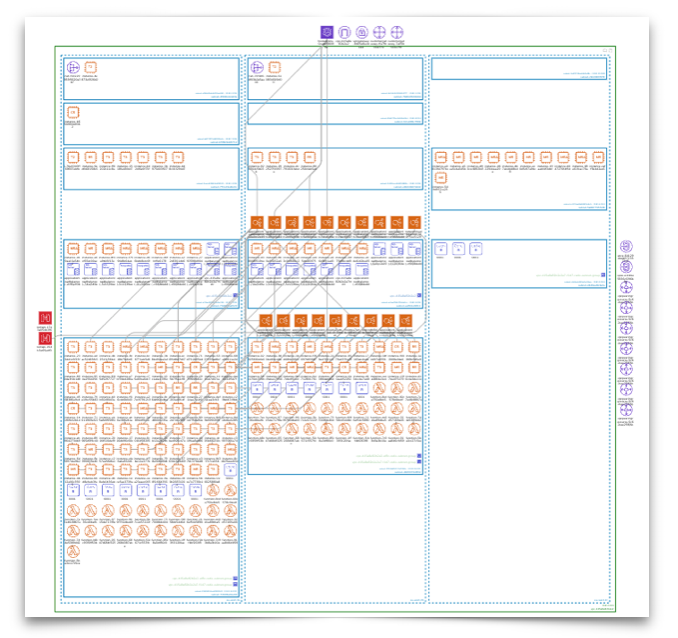Click the first collapse control at VPC top-right corner

pos(605,51)
